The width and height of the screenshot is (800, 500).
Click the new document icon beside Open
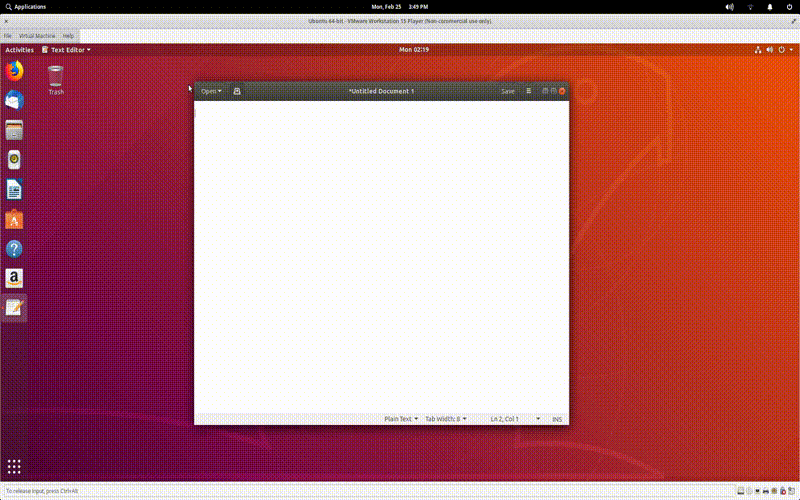pyautogui.click(x=237, y=91)
